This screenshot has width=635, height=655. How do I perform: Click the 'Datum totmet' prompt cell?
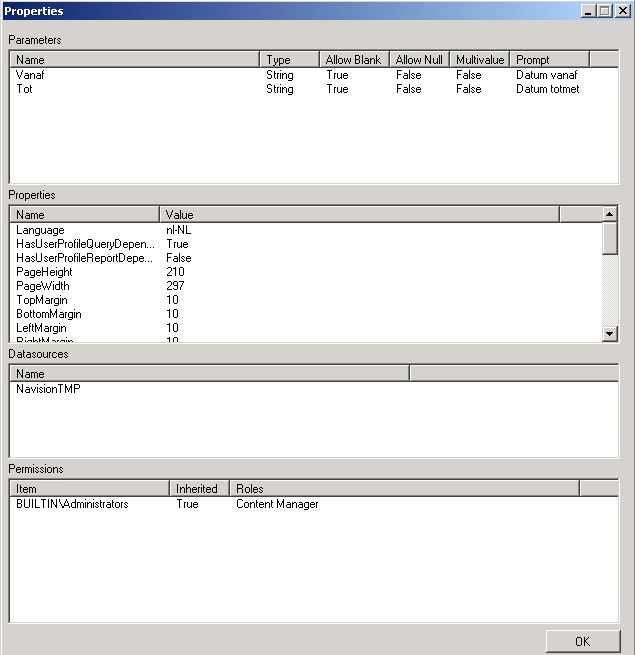548,89
